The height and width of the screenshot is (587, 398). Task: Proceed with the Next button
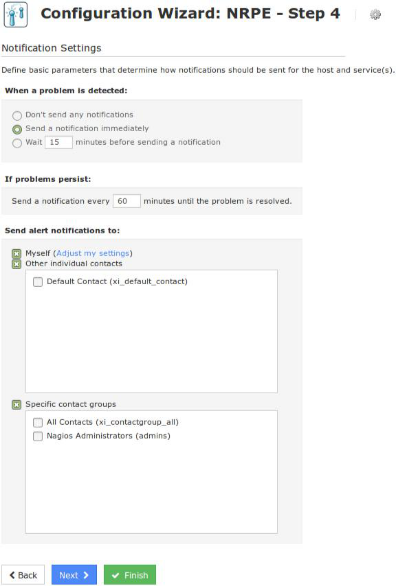(x=74, y=575)
